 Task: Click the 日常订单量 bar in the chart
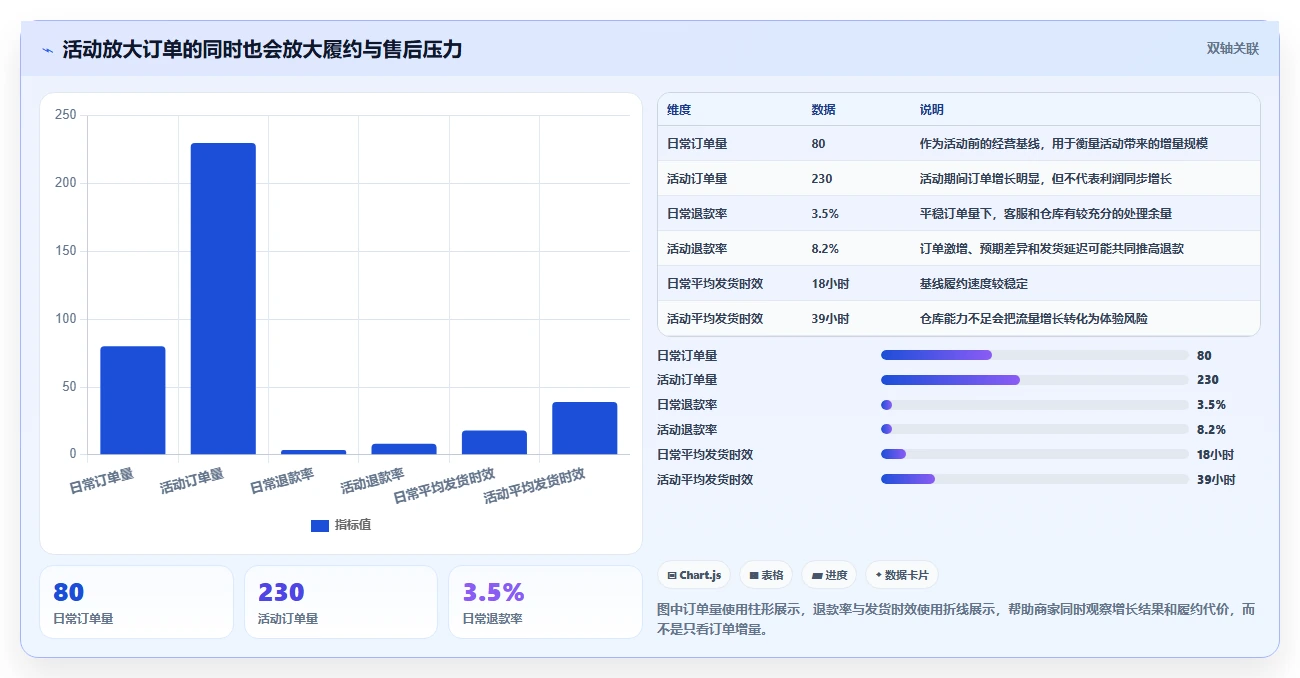pyautogui.click(x=133, y=400)
